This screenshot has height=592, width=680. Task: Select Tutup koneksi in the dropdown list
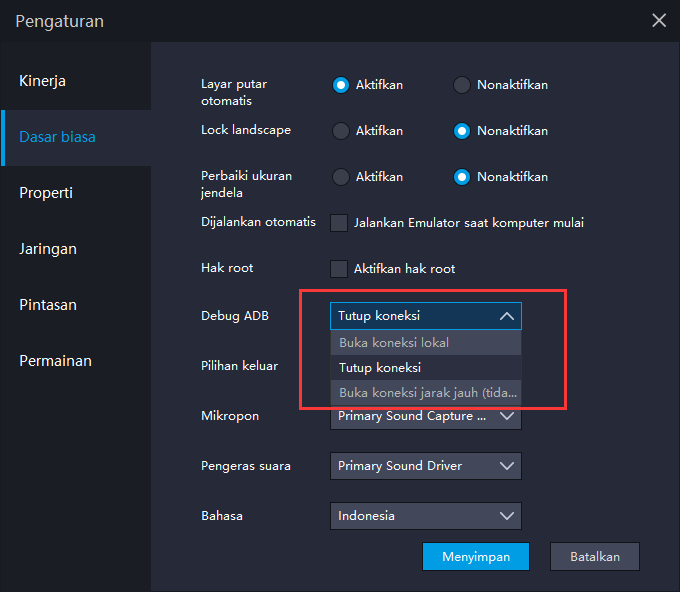point(425,368)
